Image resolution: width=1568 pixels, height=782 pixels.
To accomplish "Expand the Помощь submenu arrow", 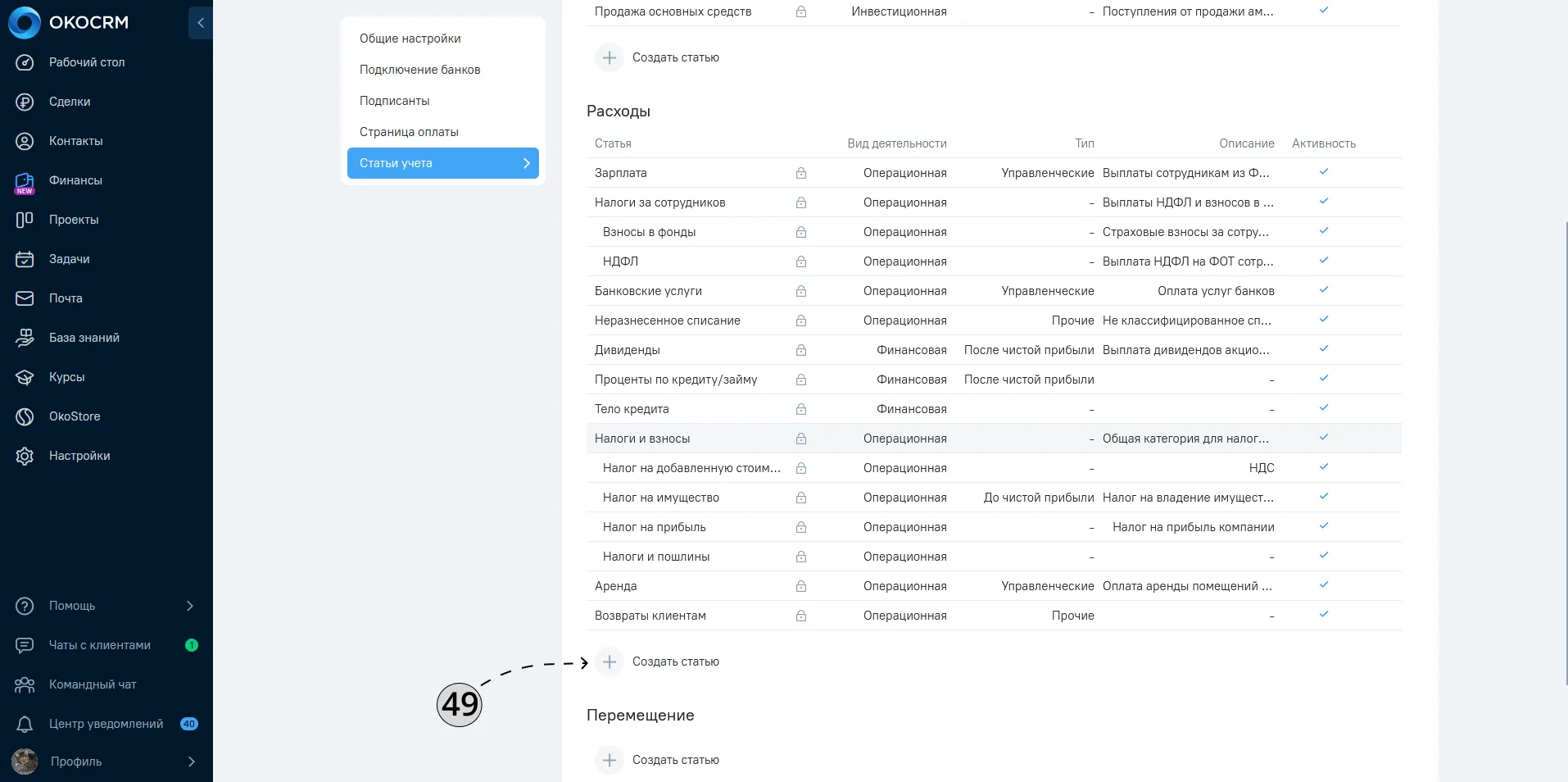I will [x=190, y=606].
